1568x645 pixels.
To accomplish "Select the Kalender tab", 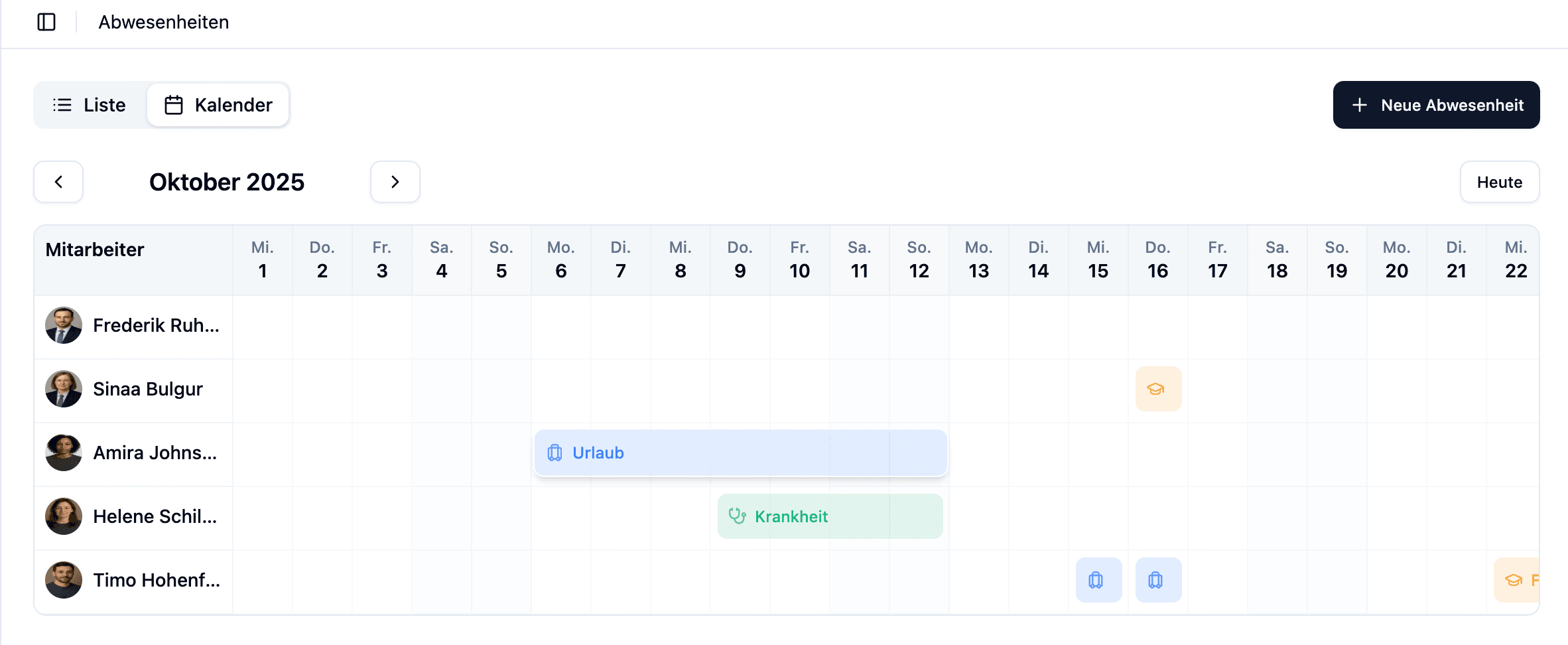I will point(218,104).
